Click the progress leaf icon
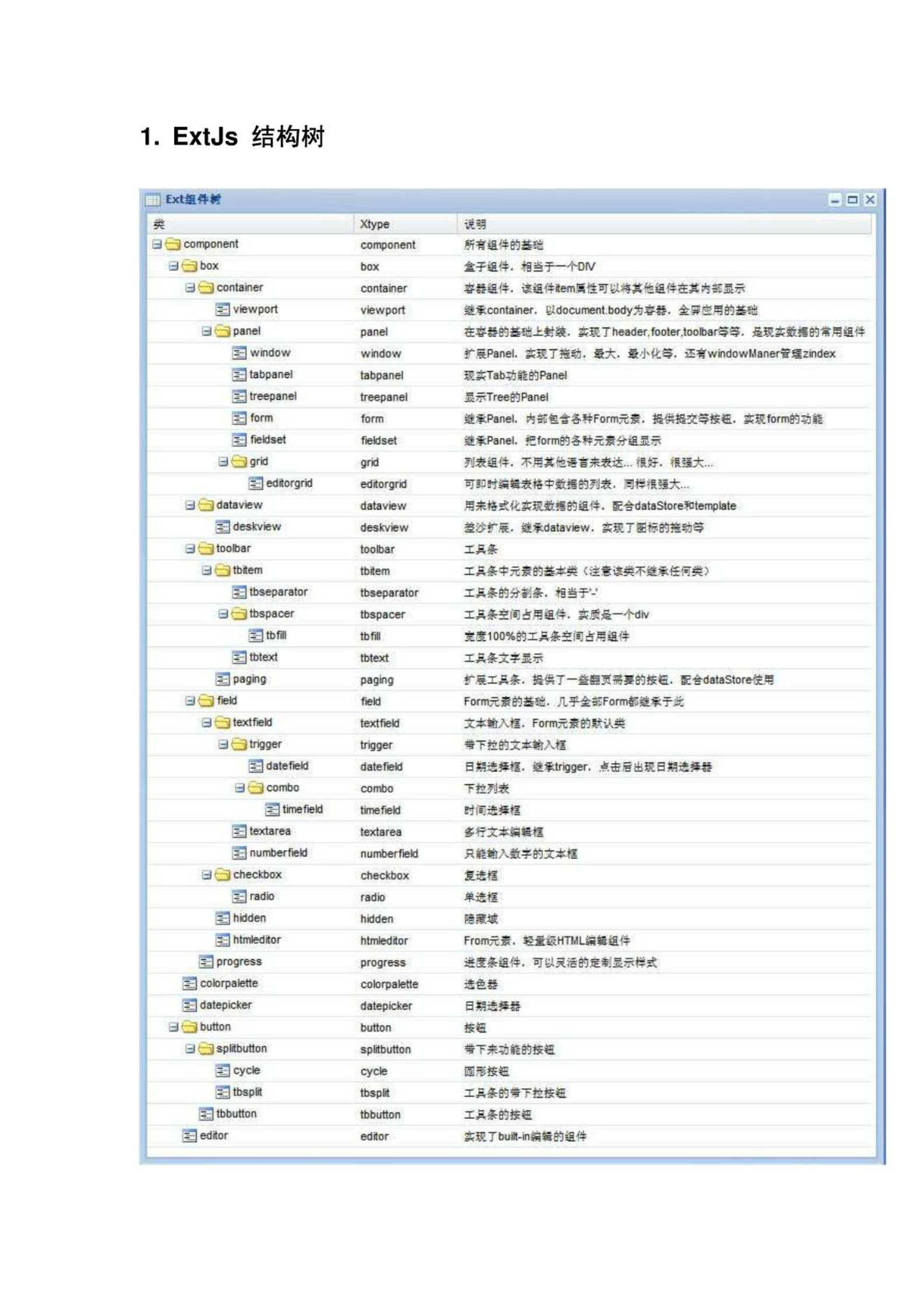Screen dimensions: 924x1307 [206, 962]
